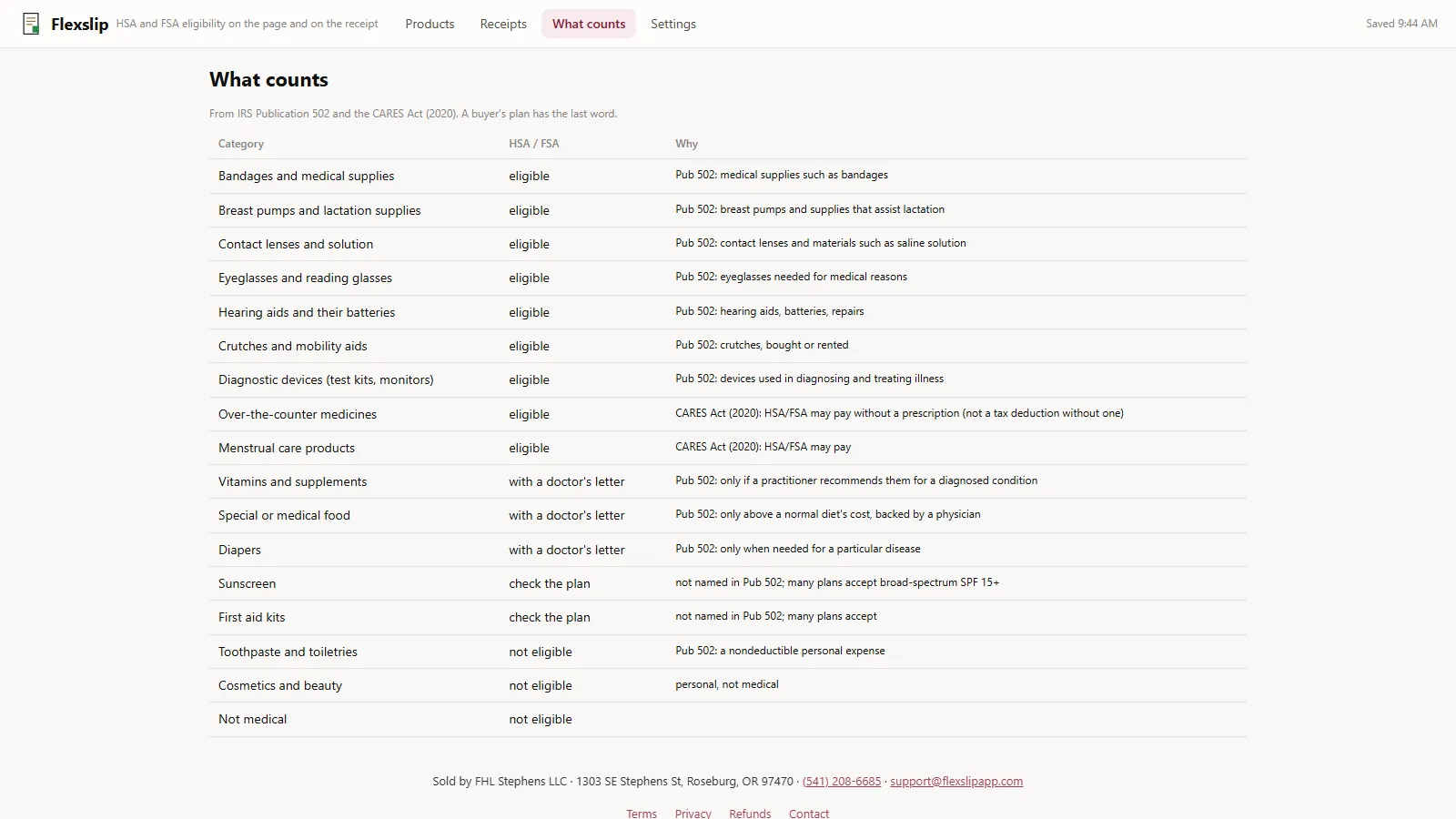Click Crutches and mobility aids row
The image size is (1456, 819).
tap(728, 346)
